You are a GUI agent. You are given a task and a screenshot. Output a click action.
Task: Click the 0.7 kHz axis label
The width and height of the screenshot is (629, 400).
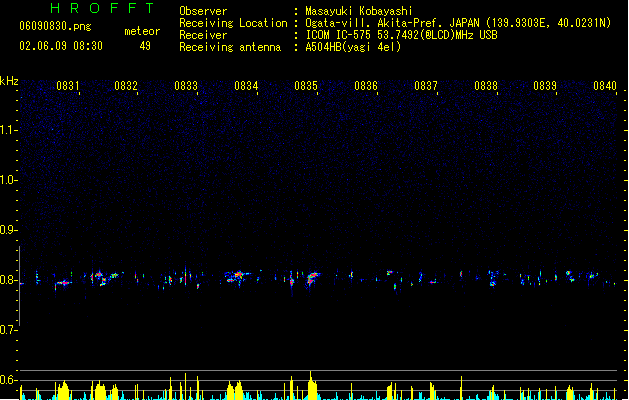coord(7,330)
